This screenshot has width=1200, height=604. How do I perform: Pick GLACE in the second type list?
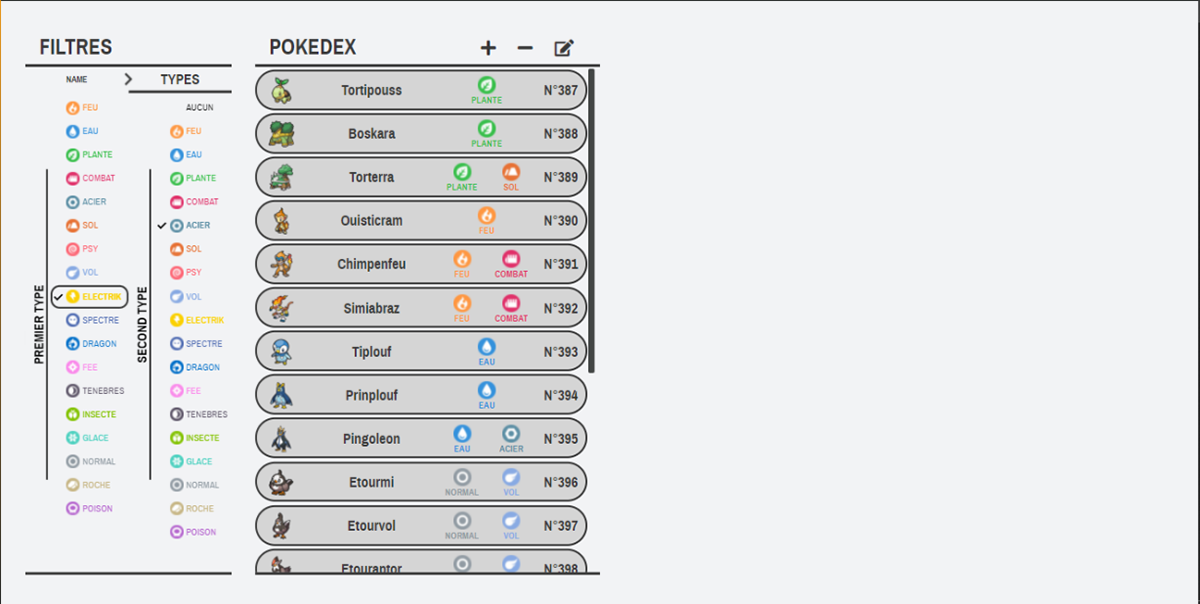click(191, 462)
